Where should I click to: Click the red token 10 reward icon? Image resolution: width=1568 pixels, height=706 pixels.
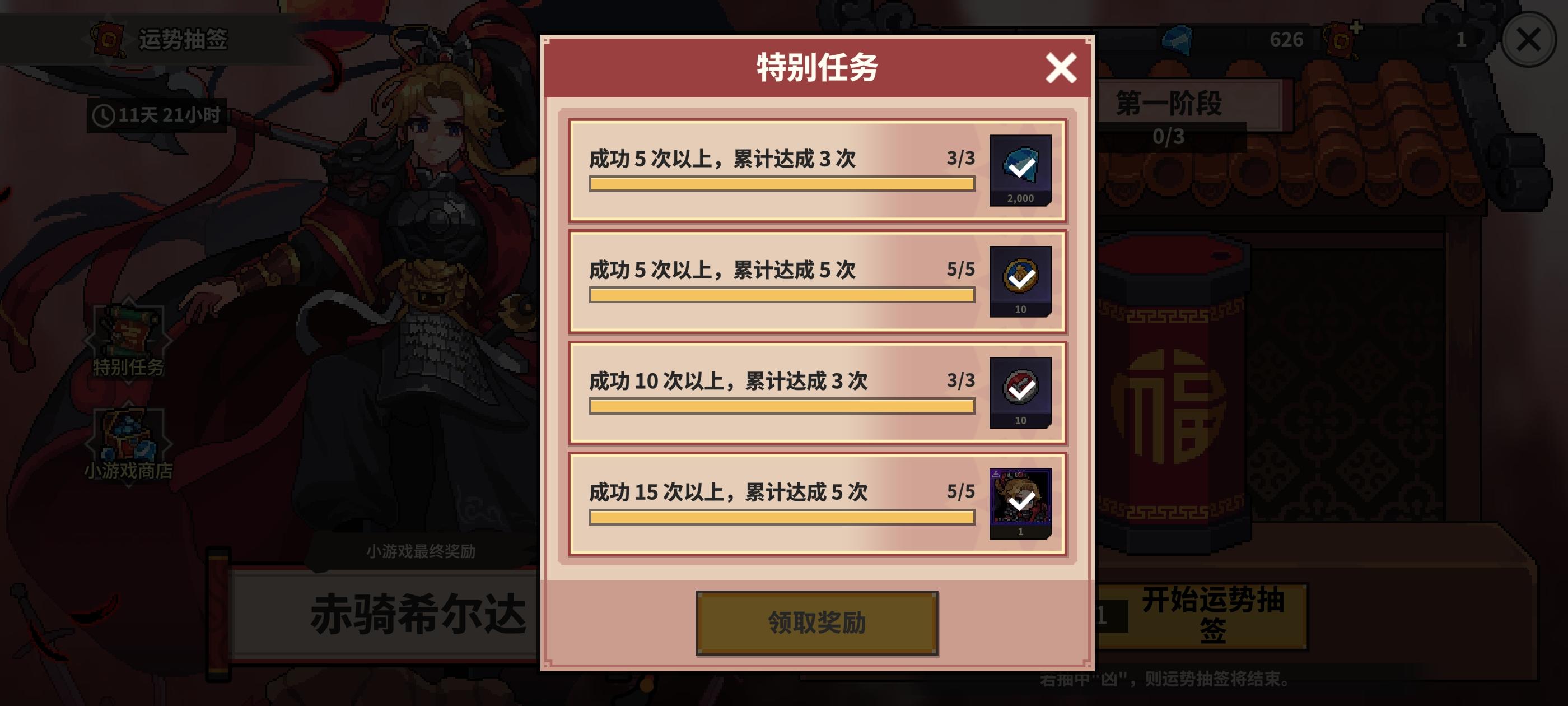[x=1020, y=392]
